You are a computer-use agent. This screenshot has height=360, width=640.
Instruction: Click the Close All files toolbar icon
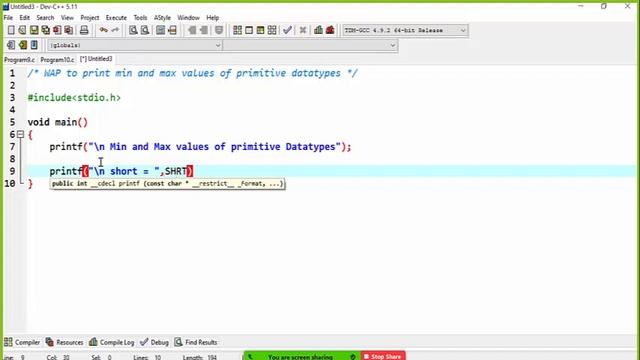pyautogui.click(x=69, y=30)
